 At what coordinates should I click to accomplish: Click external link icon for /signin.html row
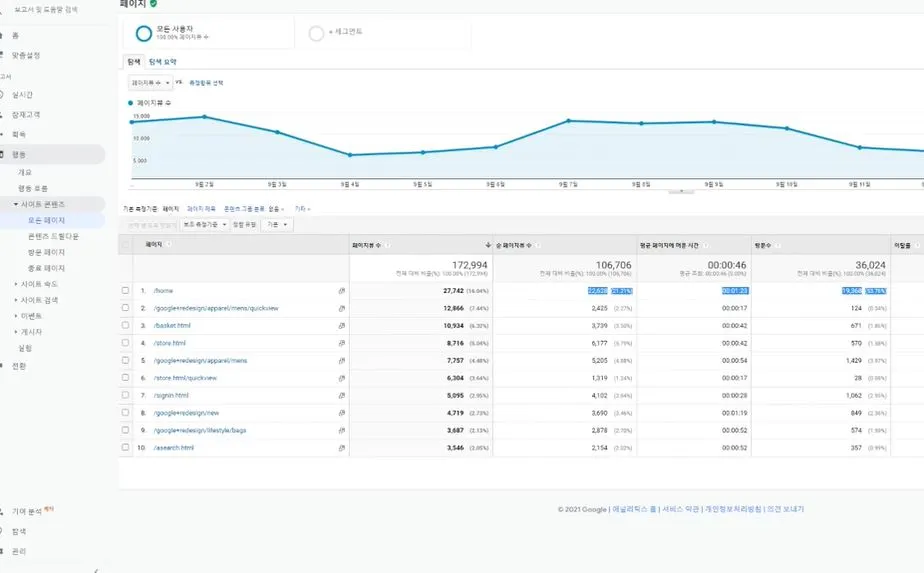(342, 396)
